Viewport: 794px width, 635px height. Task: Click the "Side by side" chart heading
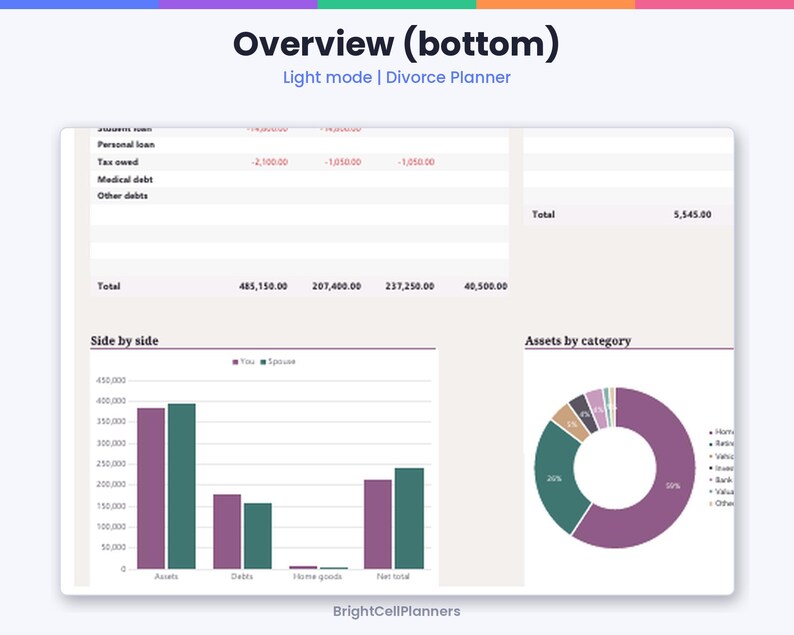pyautogui.click(x=125, y=341)
